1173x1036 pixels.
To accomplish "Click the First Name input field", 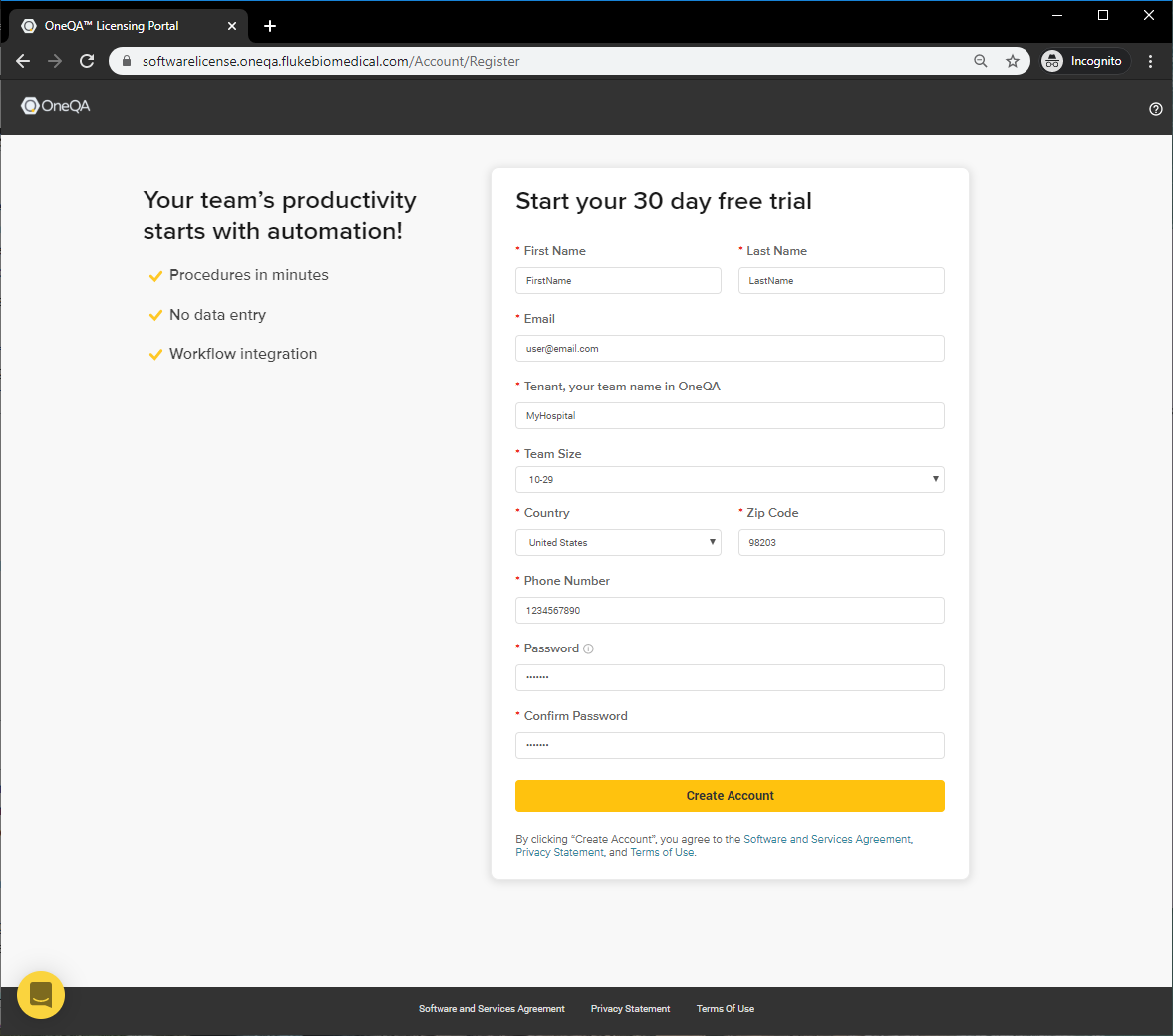I will tap(618, 281).
